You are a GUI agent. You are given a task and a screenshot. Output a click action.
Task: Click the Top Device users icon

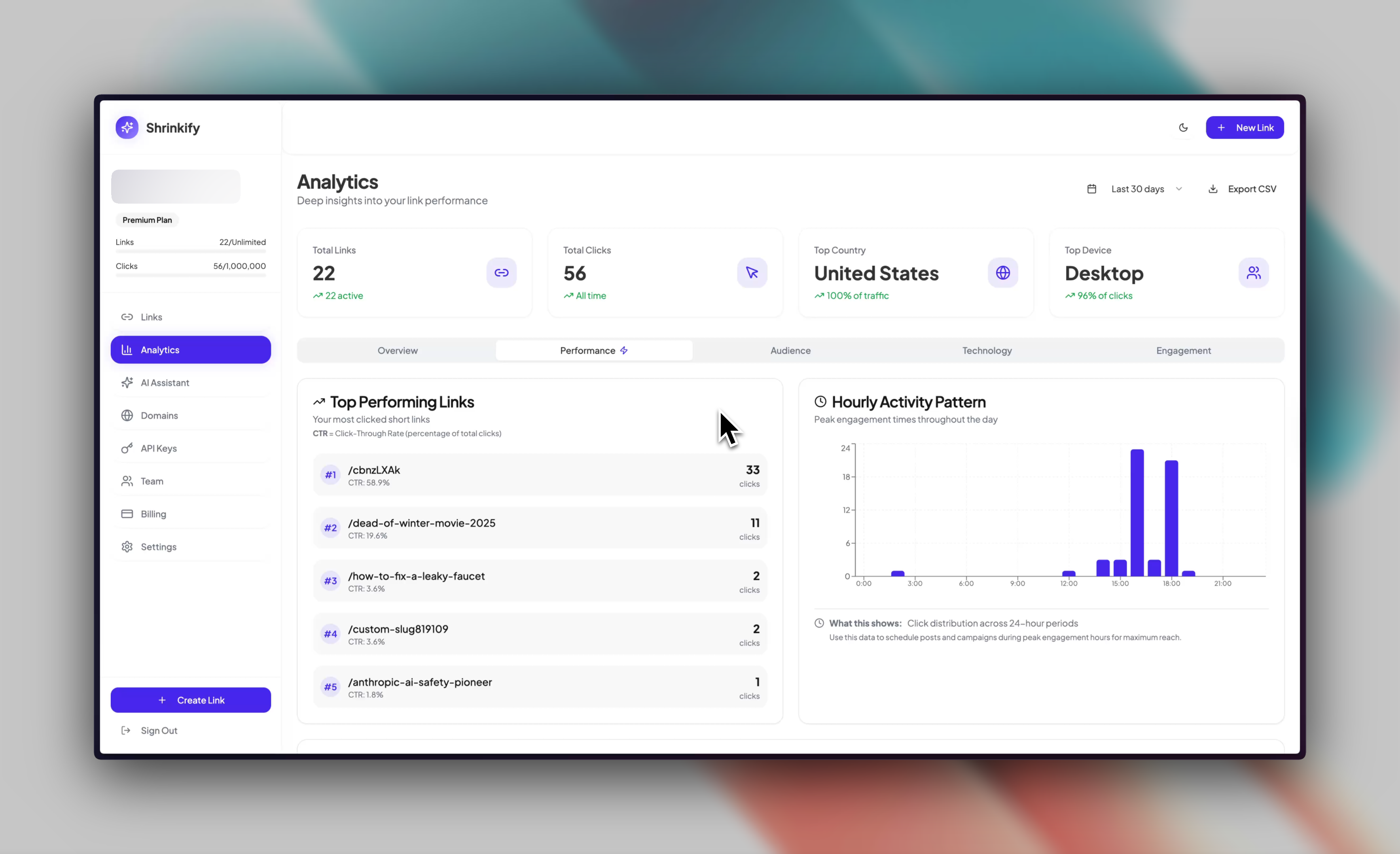click(x=1253, y=272)
